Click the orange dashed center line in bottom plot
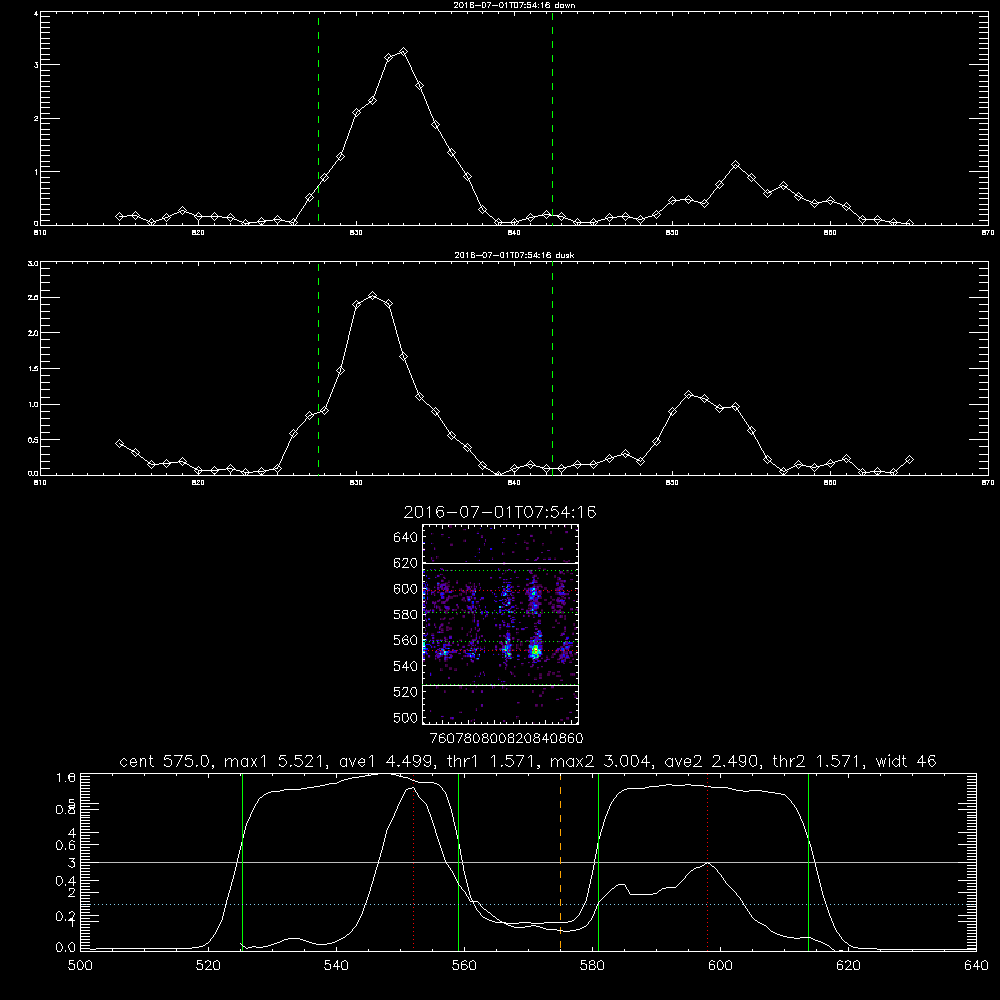This screenshot has width=1000, height=1000. (x=561, y=862)
